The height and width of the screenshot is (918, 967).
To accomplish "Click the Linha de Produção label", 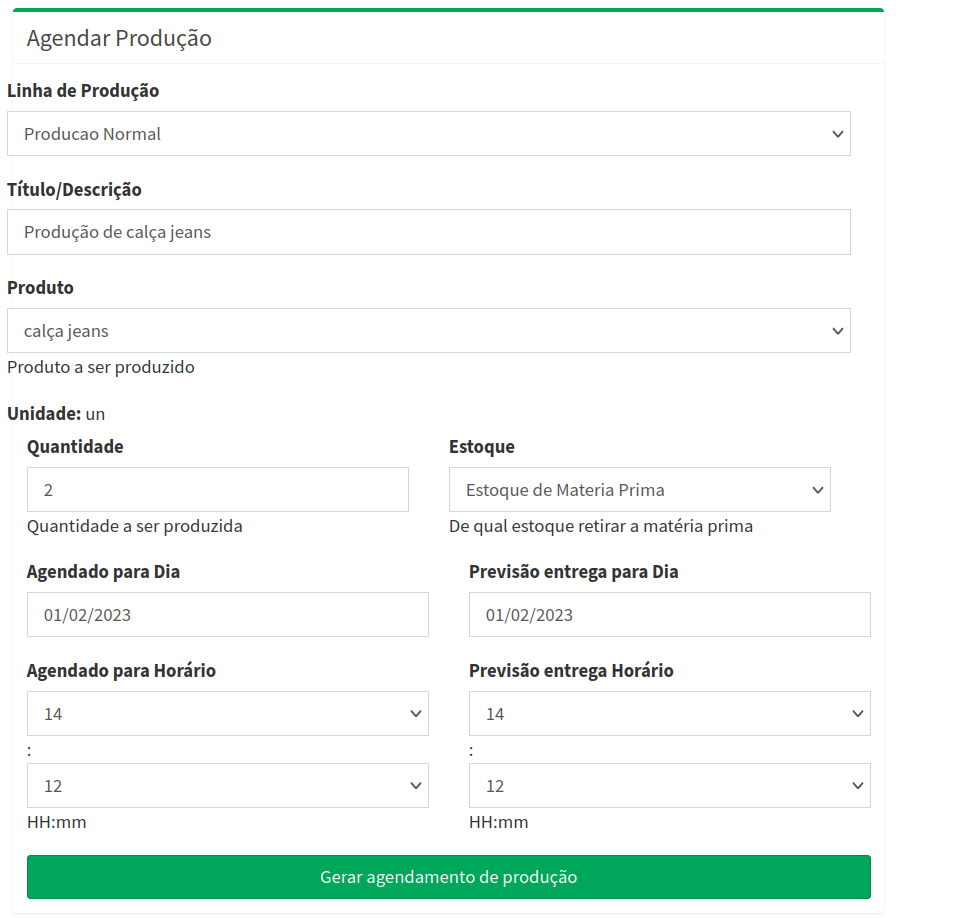I will (83, 91).
